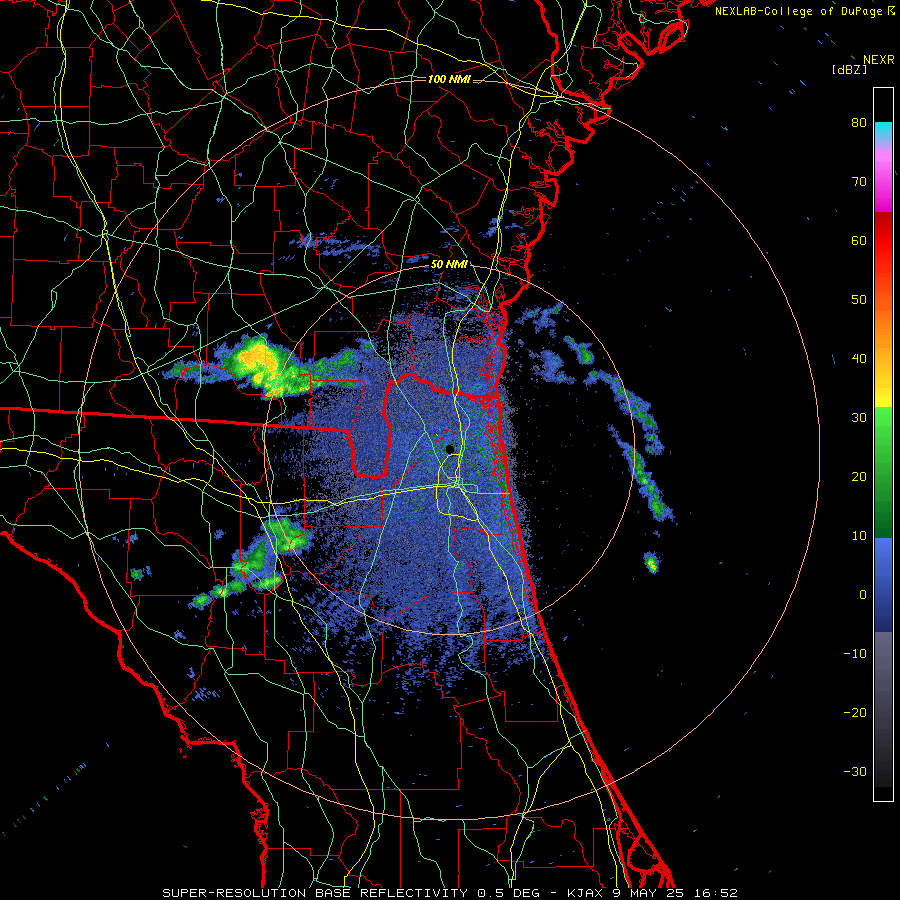
Task: Click the 100 NMI range ring label
Action: pyautogui.click(x=449, y=79)
